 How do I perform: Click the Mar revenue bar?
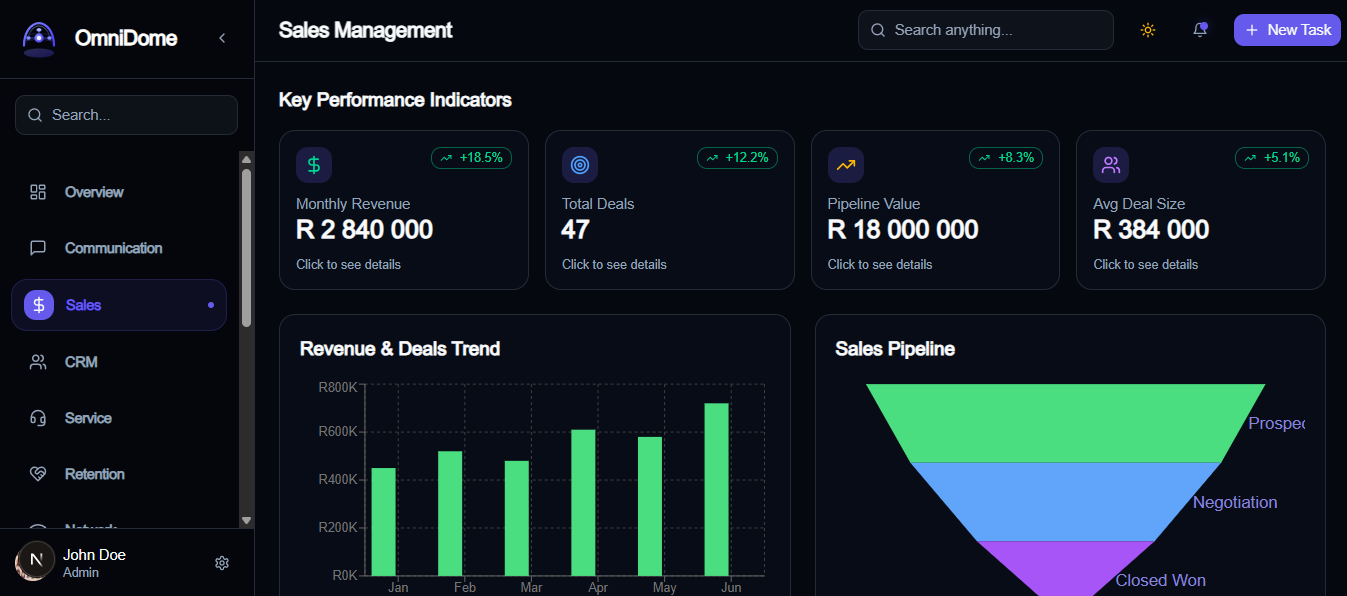517,518
